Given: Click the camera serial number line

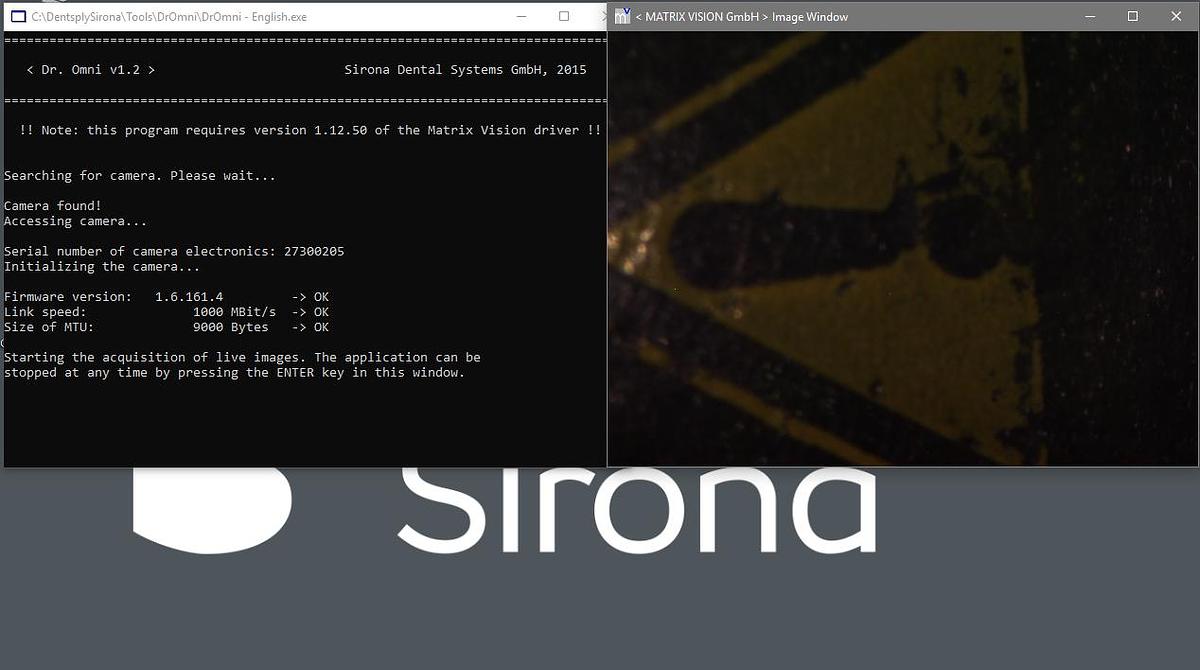Looking at the screenshot, I should pyautogui.click(x=174, y=251).
